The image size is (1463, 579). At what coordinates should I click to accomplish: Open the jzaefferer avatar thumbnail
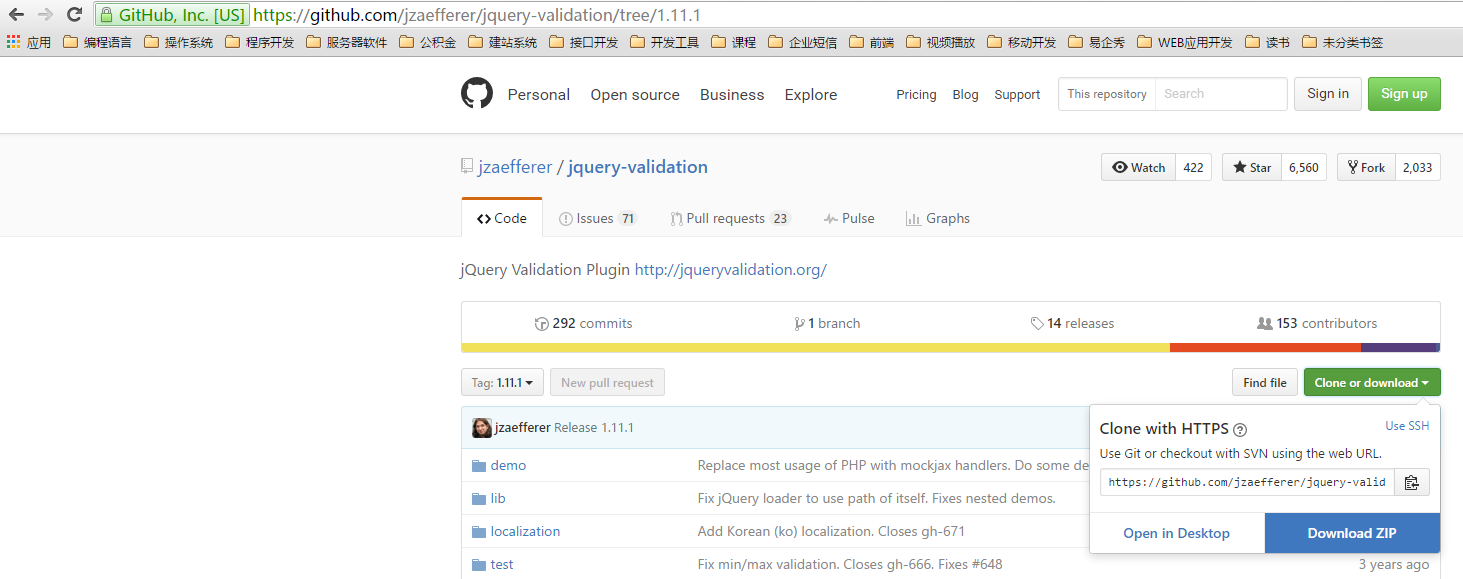(482, 428)
